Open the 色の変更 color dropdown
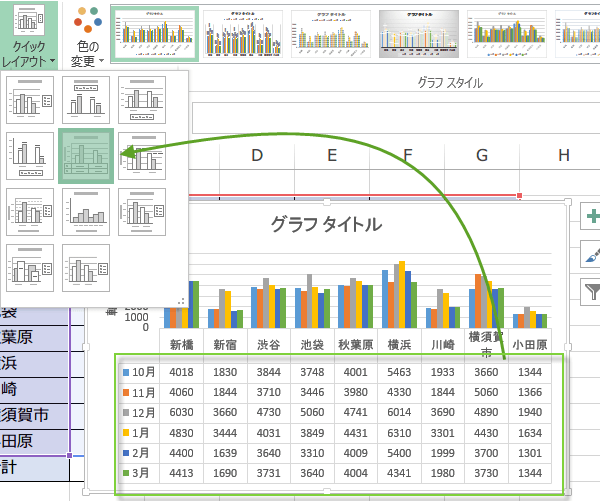600x501 pixels. (88, 36)
